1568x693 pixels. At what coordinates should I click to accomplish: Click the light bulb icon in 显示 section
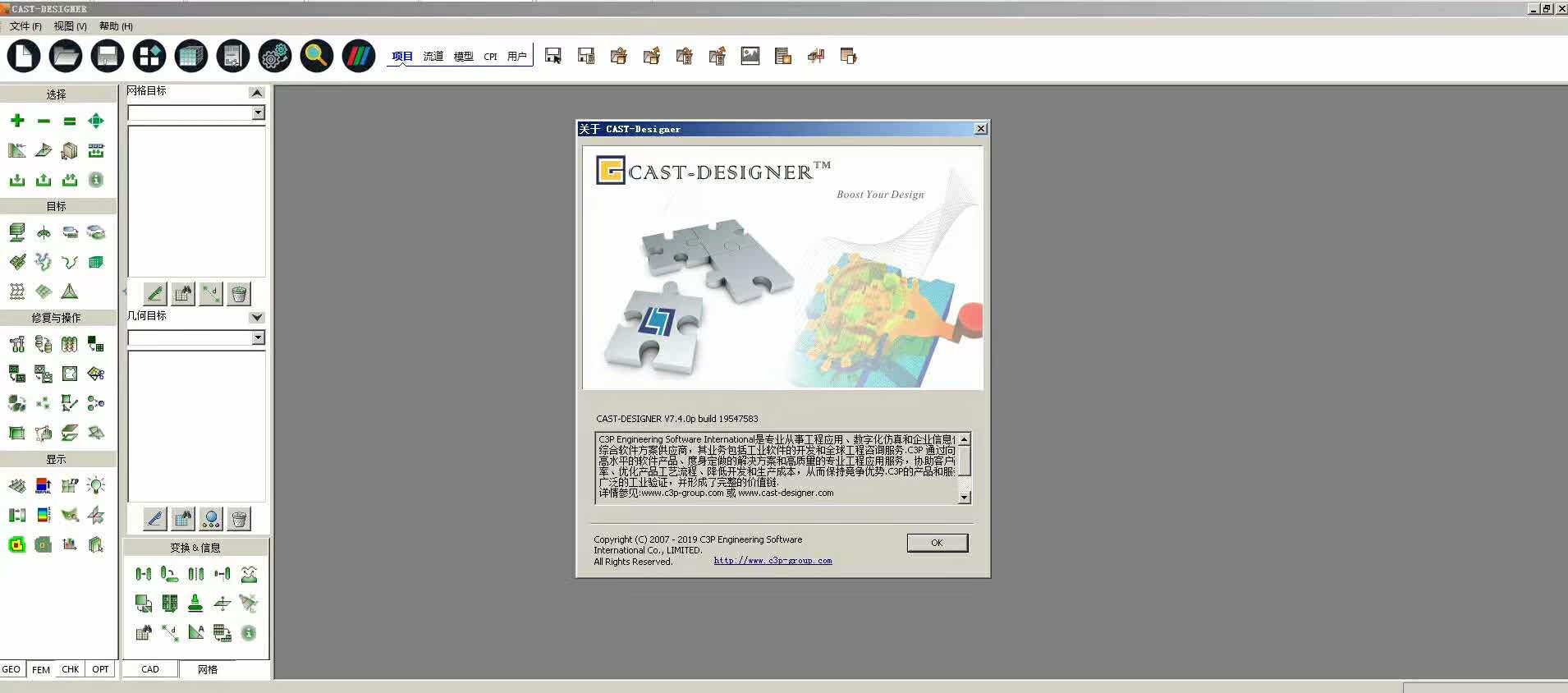pyautogui.click(x=96, y=485)
